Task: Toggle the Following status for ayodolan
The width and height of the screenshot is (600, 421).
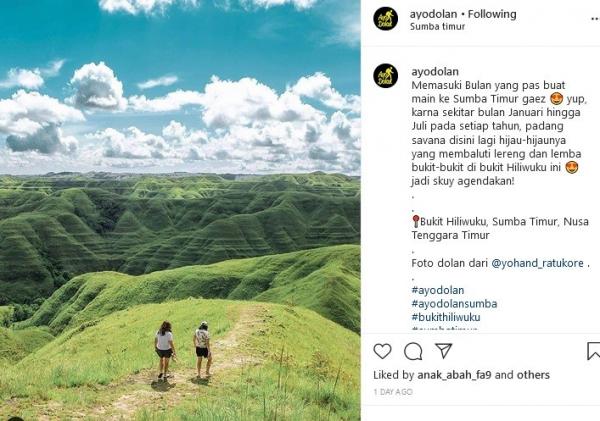Action: coord(492,14)
